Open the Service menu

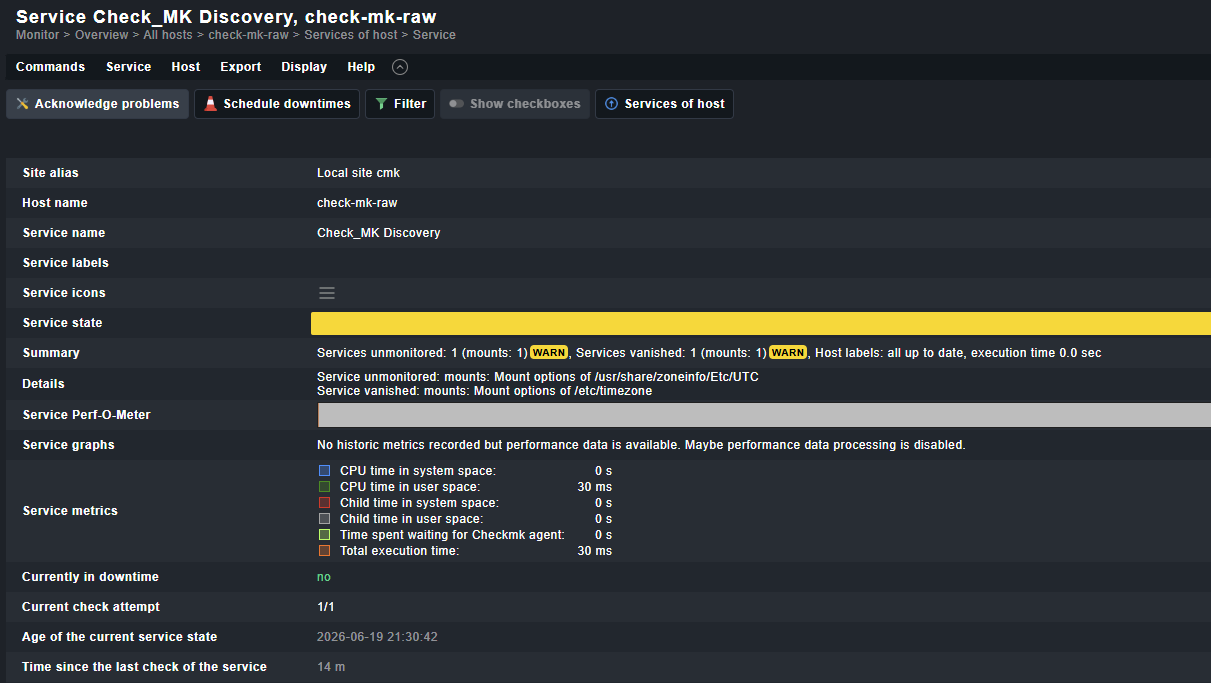coord(128,67)
